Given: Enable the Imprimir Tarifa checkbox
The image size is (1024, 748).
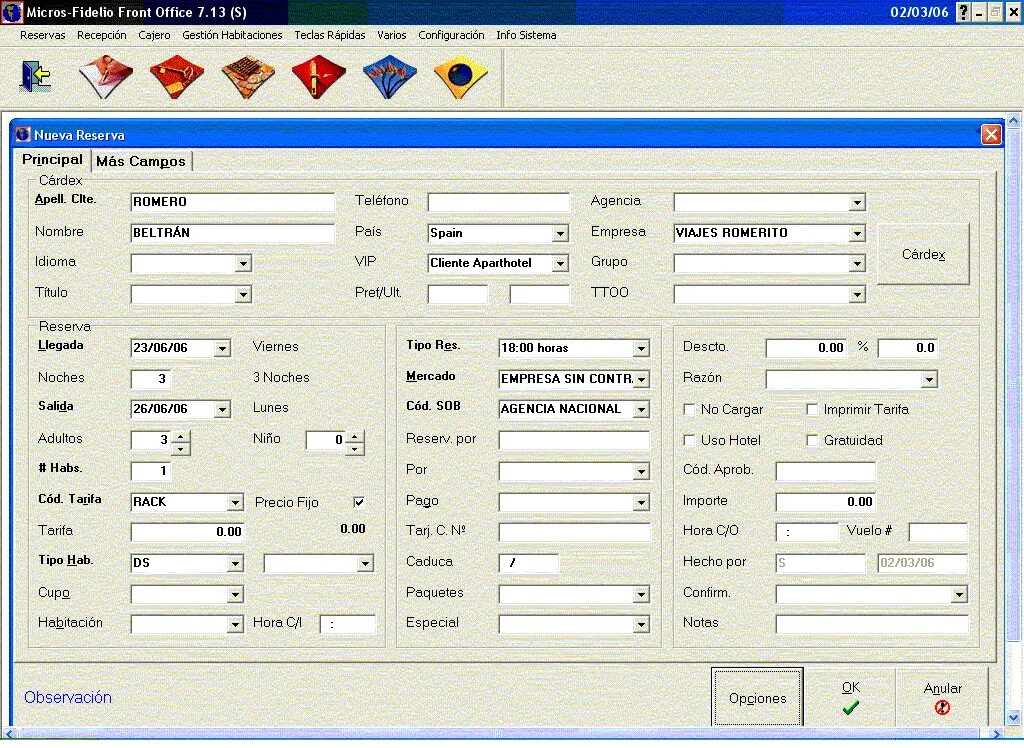Looking at the screenshot, I should [x=812, y=410].
